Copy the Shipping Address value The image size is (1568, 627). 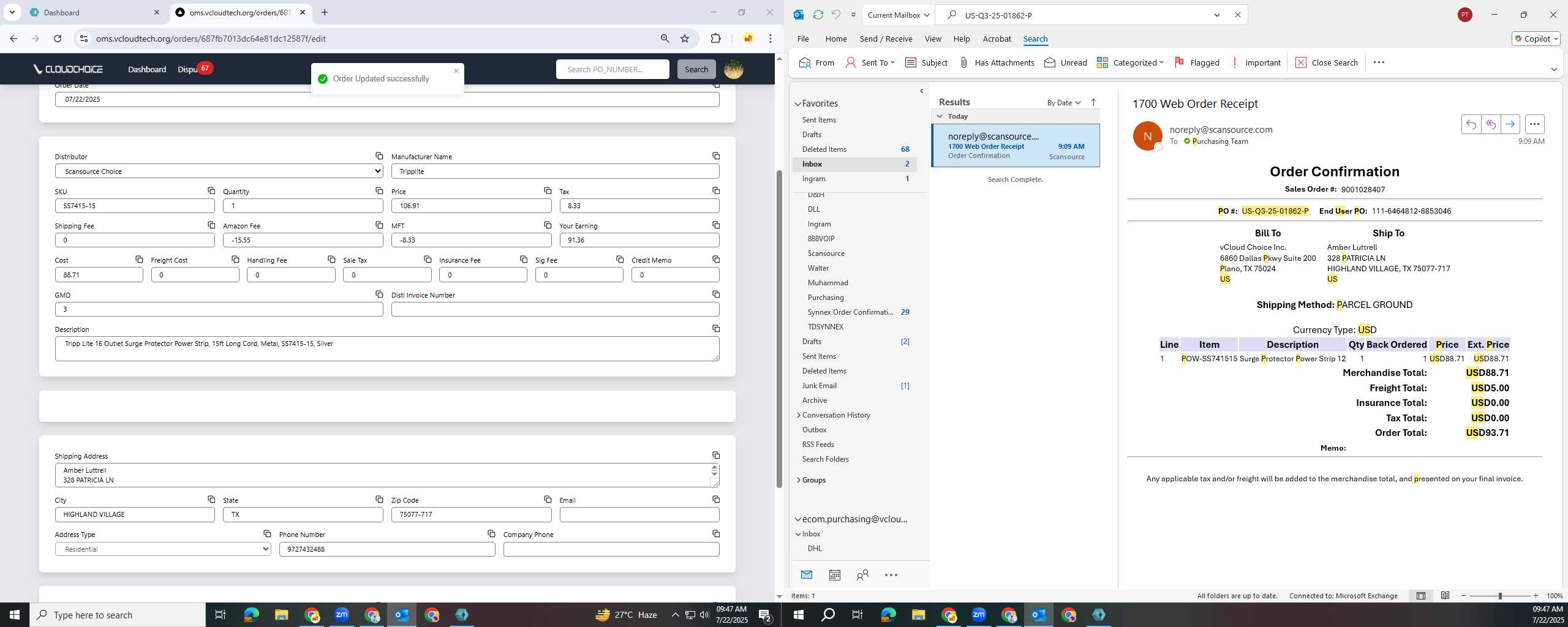pyautogui.click(x=716, y=456)
